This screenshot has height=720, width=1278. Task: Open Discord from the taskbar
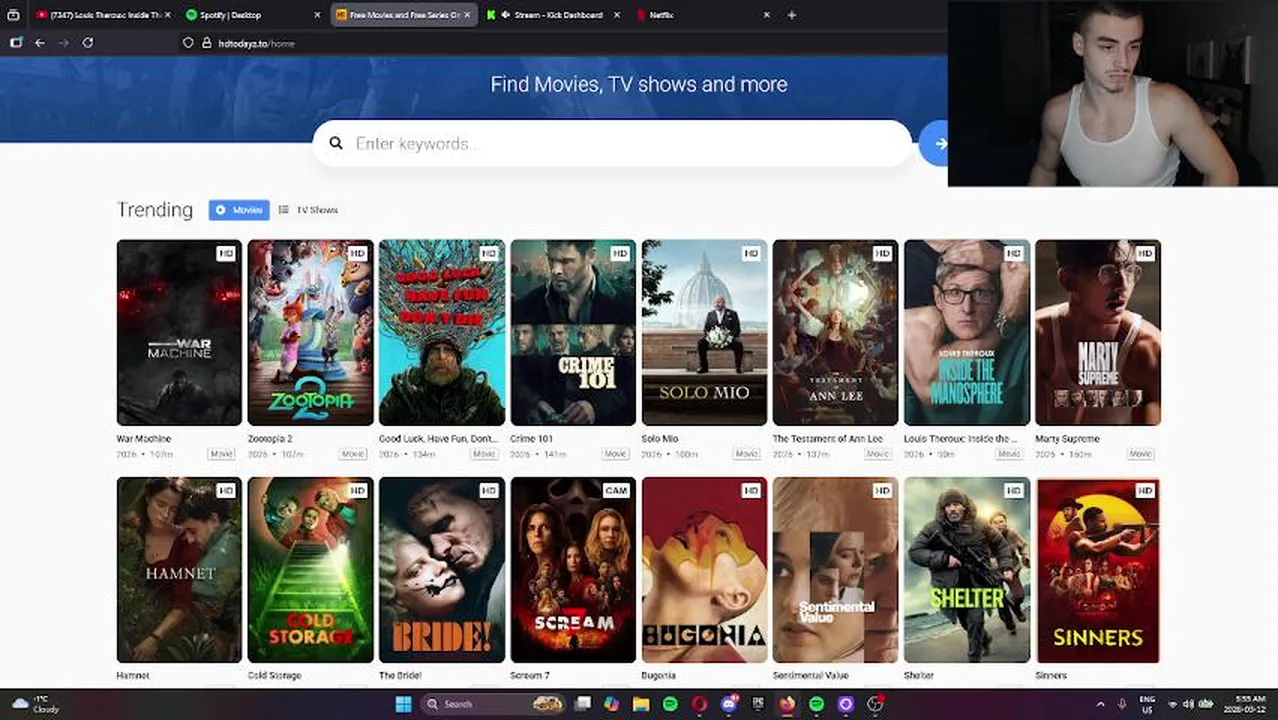click(729, 704)
